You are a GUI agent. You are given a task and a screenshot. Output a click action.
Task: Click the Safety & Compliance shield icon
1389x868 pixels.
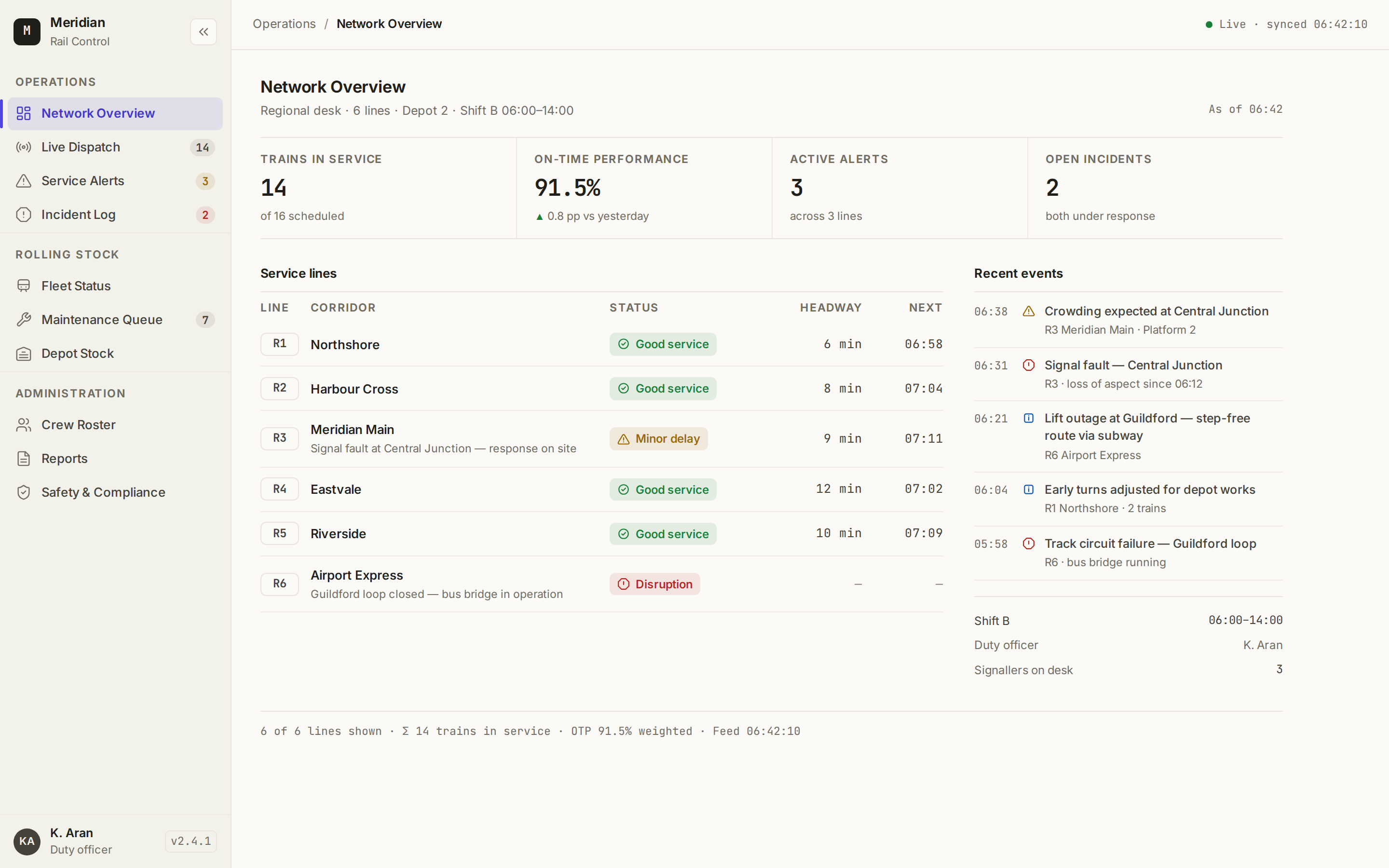click(24, 492)
